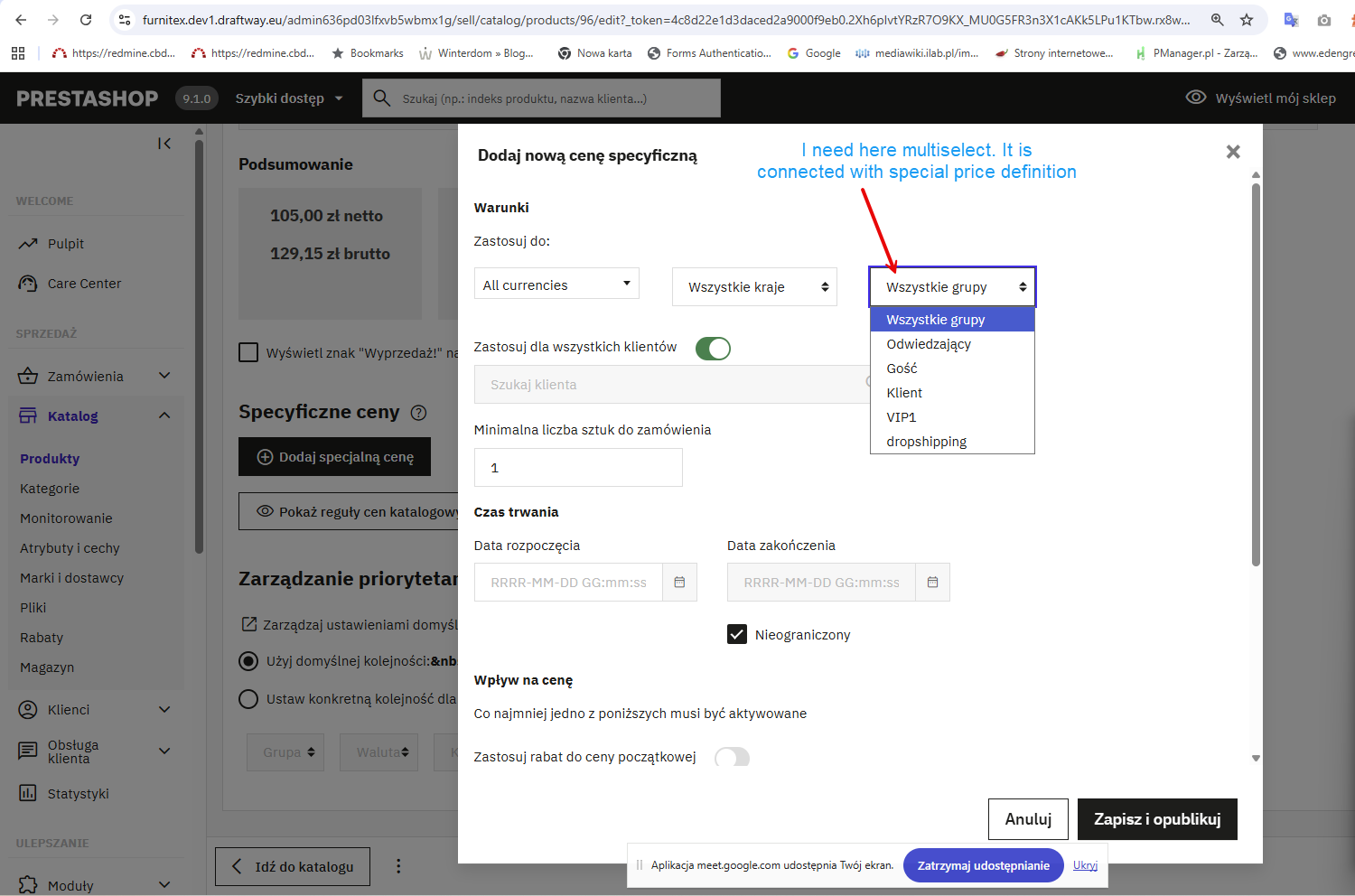Click the minimum quantity input field
The image size is (1355, 896).
pyautogui.click(x=578, y=468)
